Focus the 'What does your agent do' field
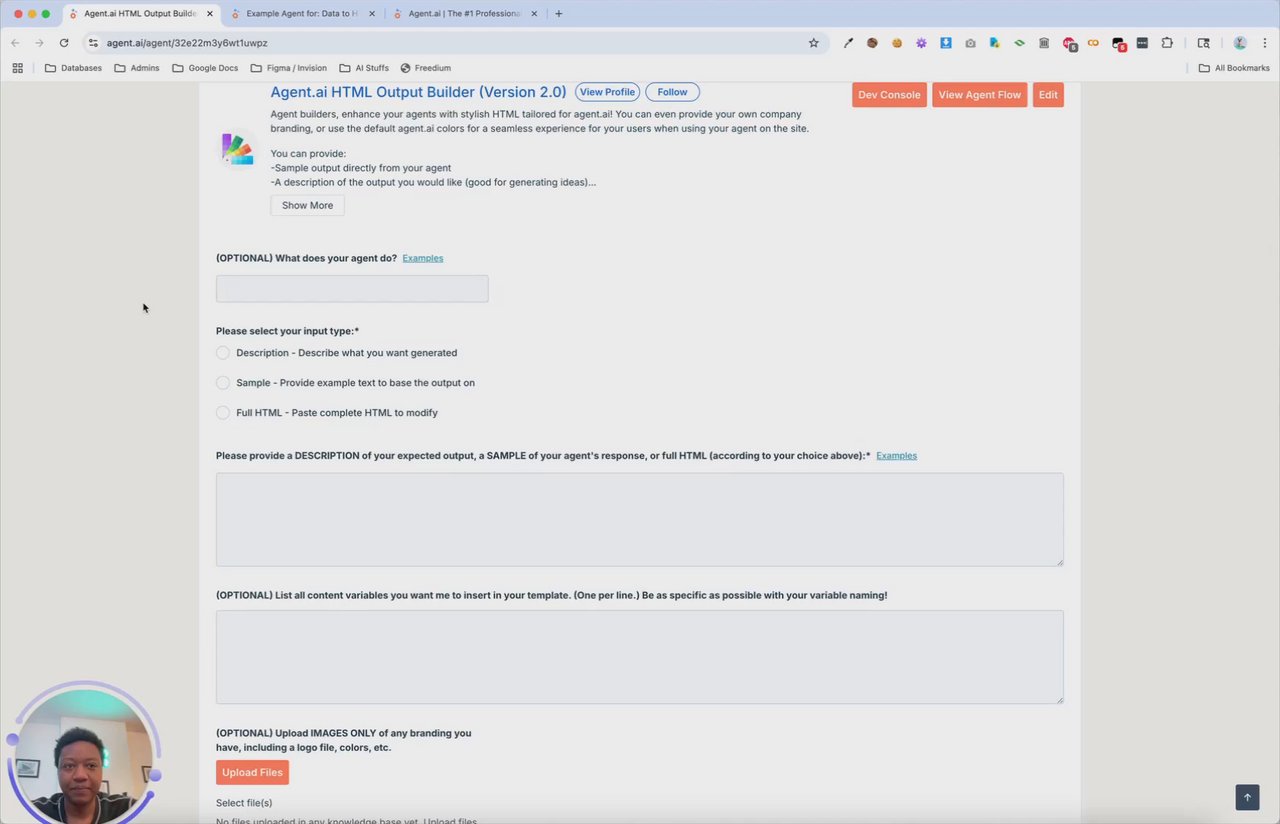The height and width of the screenshot is (824, 1280). point(352,289)
